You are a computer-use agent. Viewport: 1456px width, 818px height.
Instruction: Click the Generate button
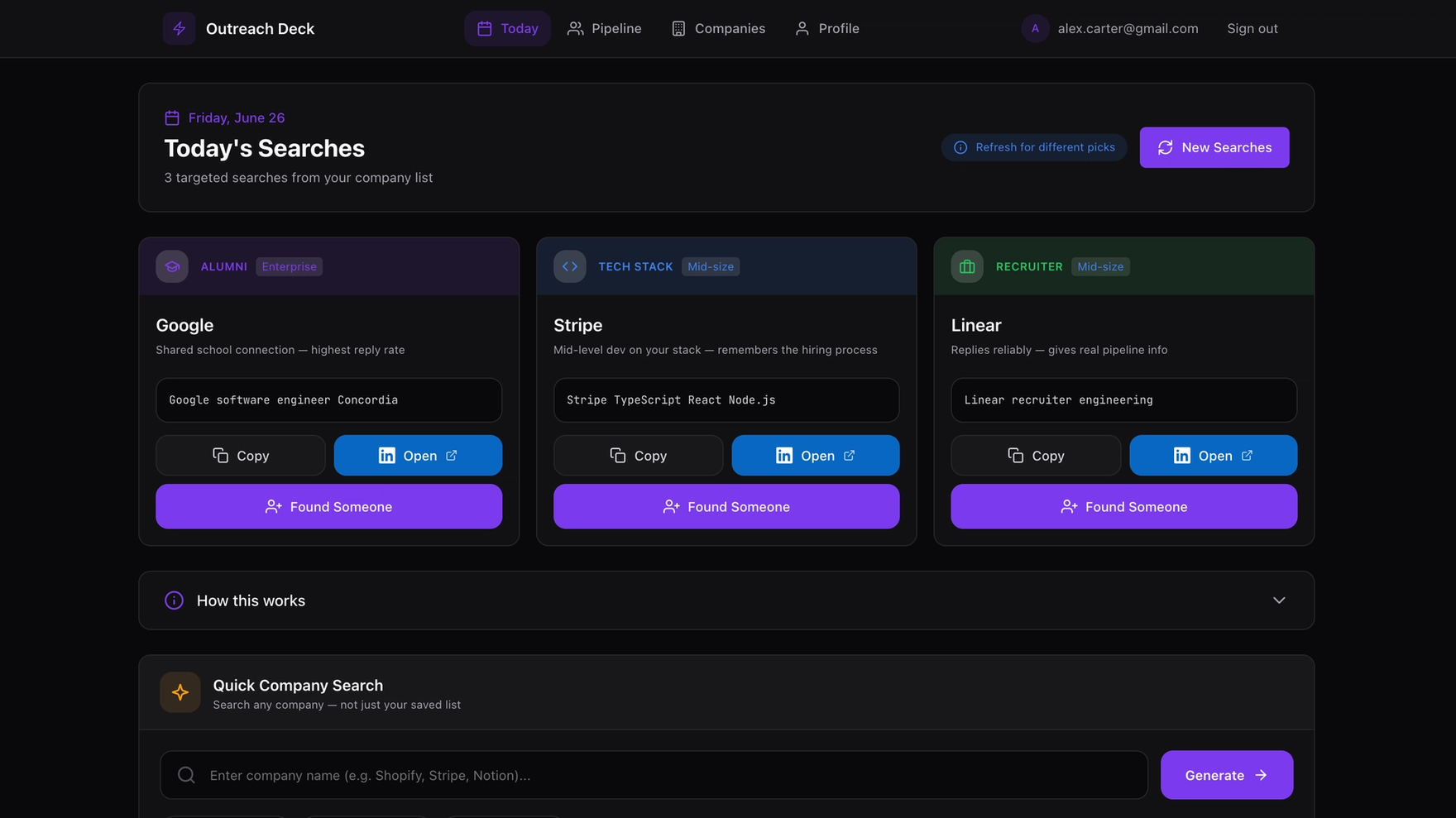click(x=1226, y=775)
